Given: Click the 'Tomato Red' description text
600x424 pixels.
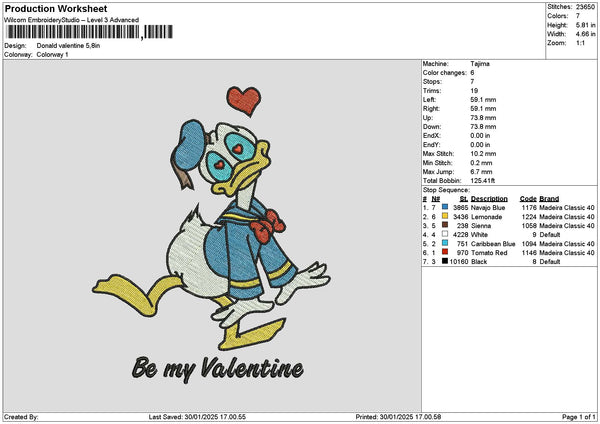Looking at the screenshot, I should 489,253.
